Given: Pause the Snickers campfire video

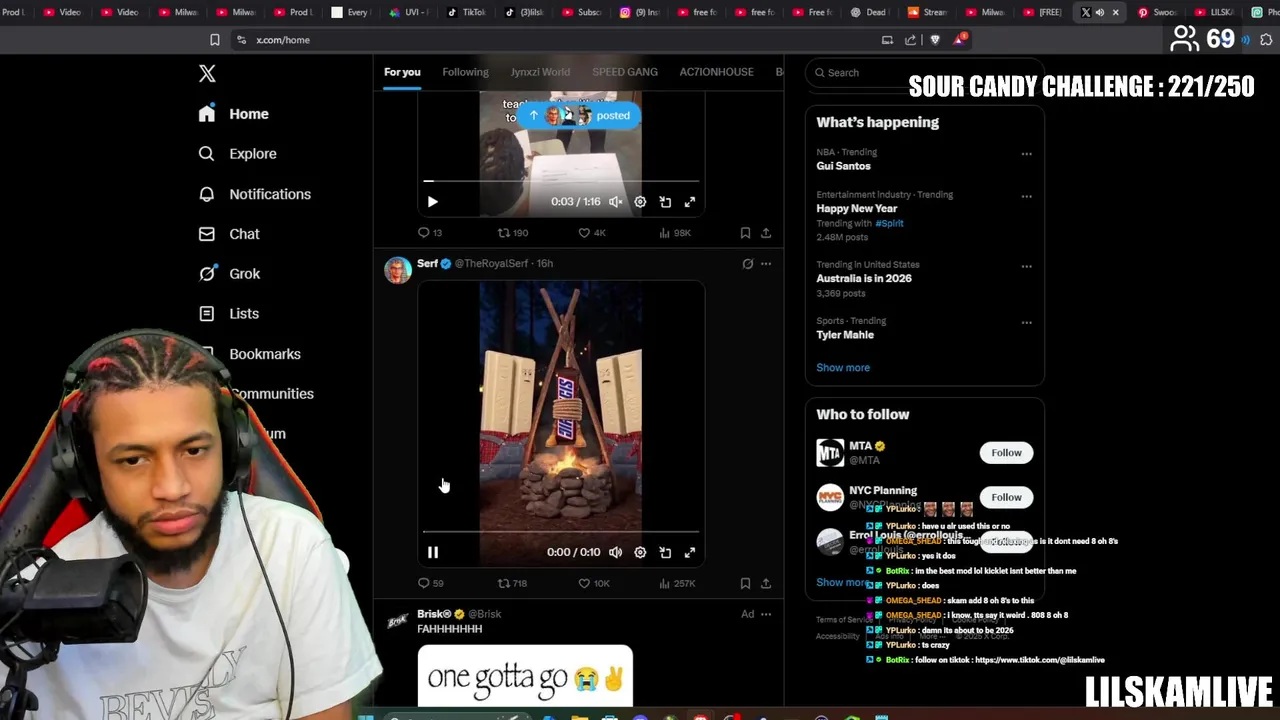Looking at the screenshot, I should [432, 552].
